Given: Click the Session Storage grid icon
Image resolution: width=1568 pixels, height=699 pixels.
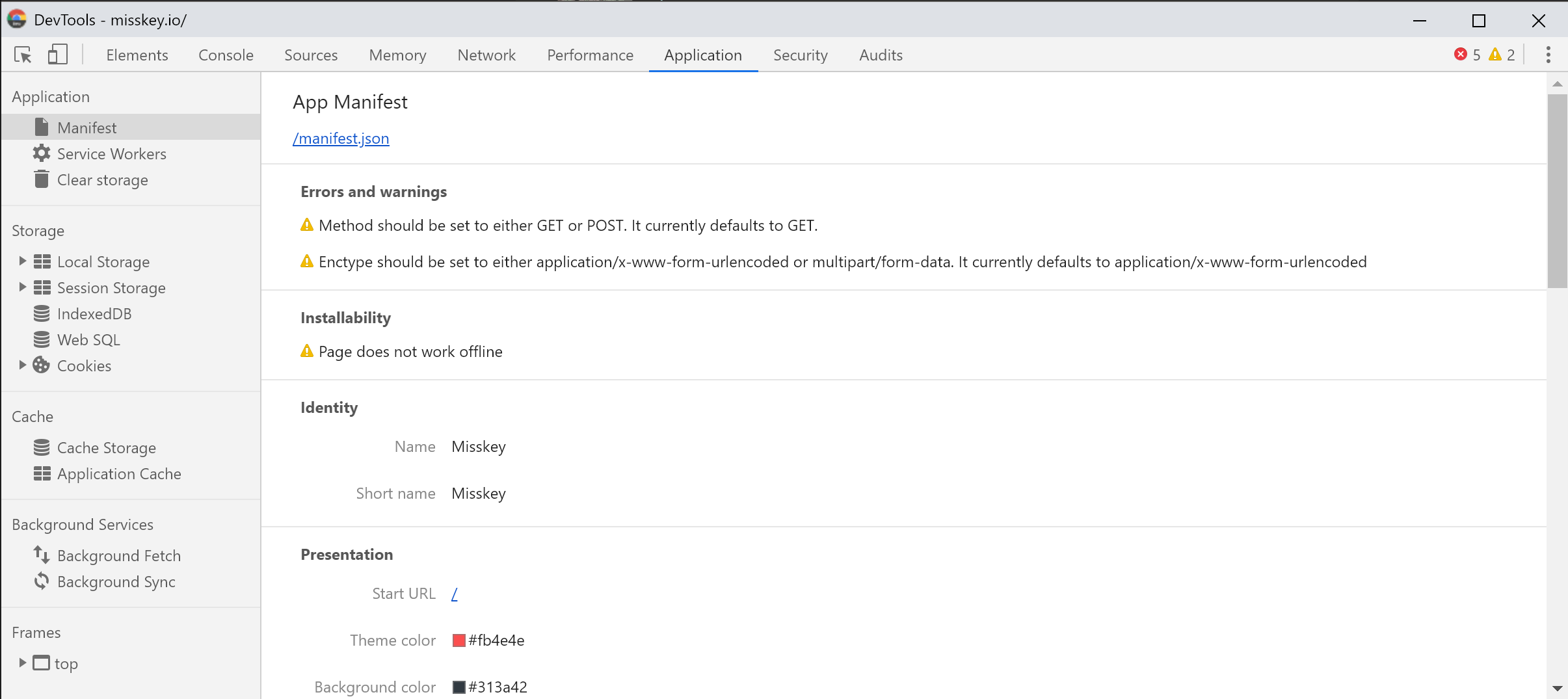Looking at the screenshot, I should click(42, 287).
